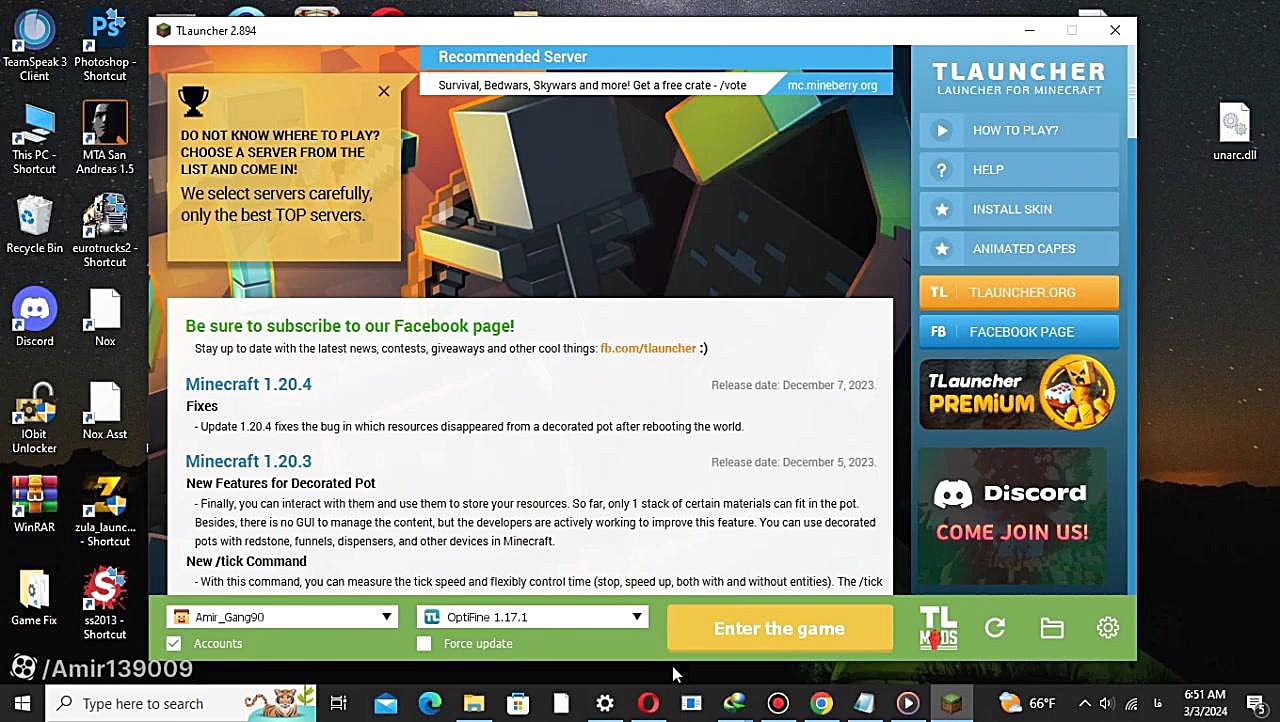
Task: Select the Discord desktop icon
Action: 34,317
